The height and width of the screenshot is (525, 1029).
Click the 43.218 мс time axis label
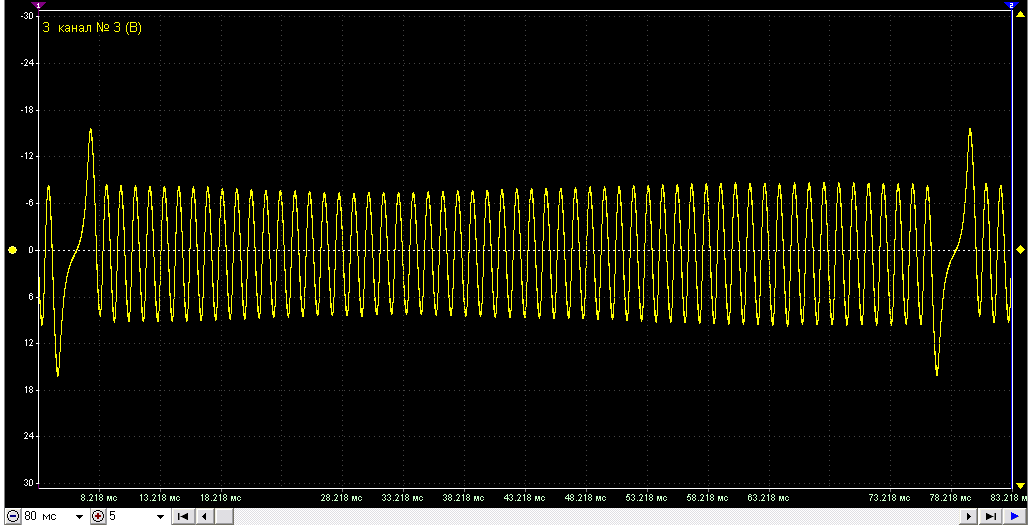(524, 498)
